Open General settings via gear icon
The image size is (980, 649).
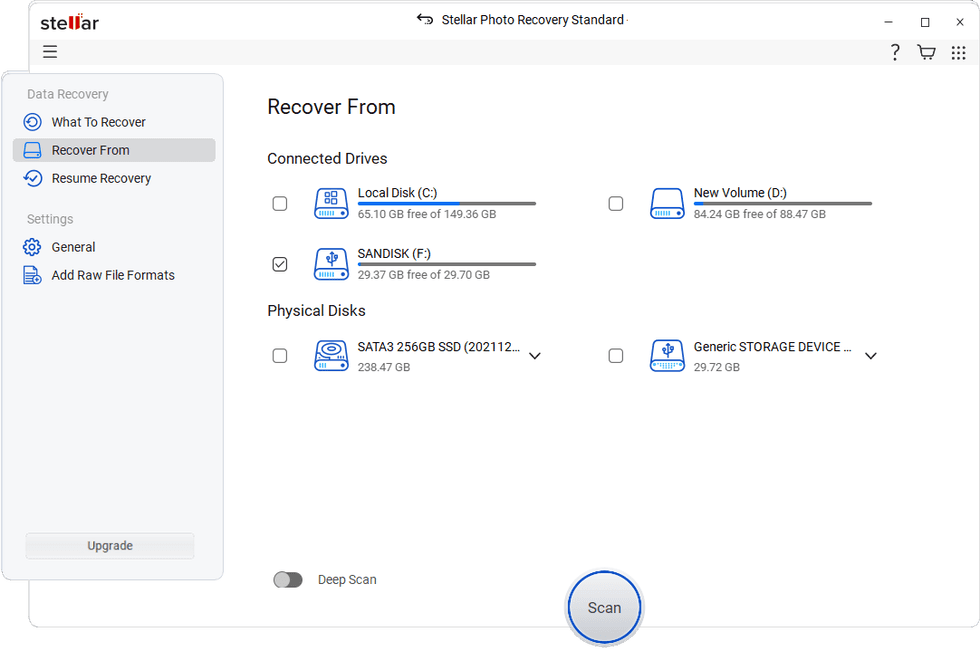pos(33,247)
